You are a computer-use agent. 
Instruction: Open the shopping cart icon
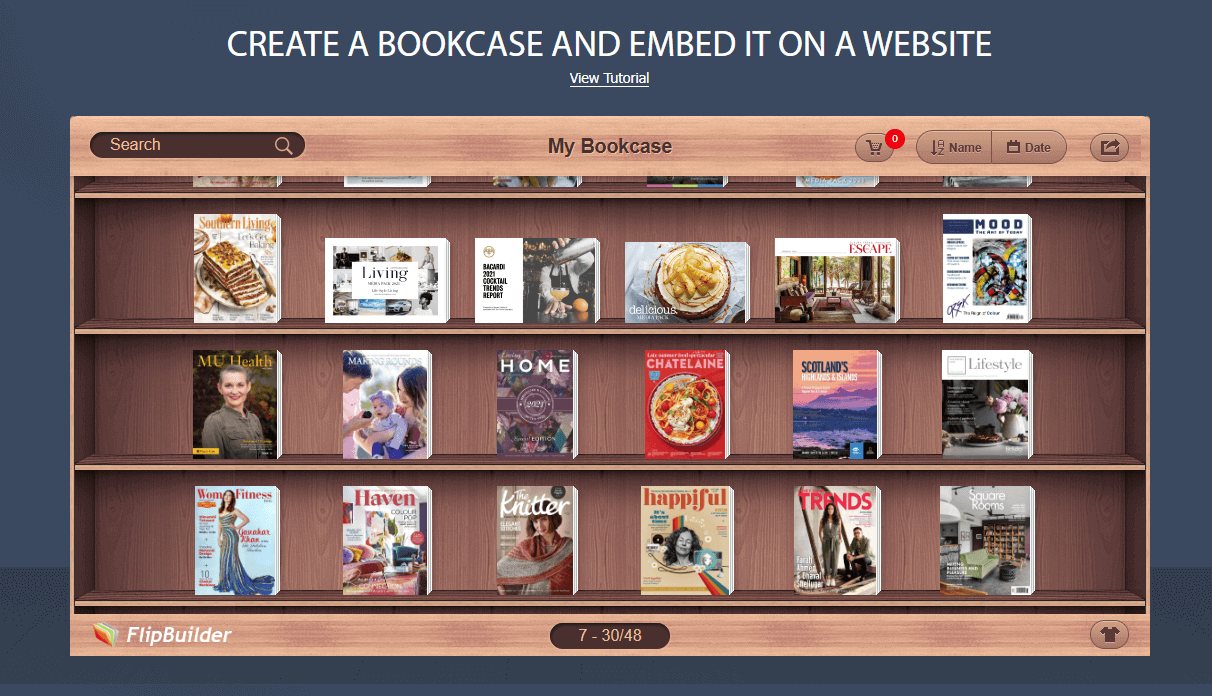(x=874, y=147)
